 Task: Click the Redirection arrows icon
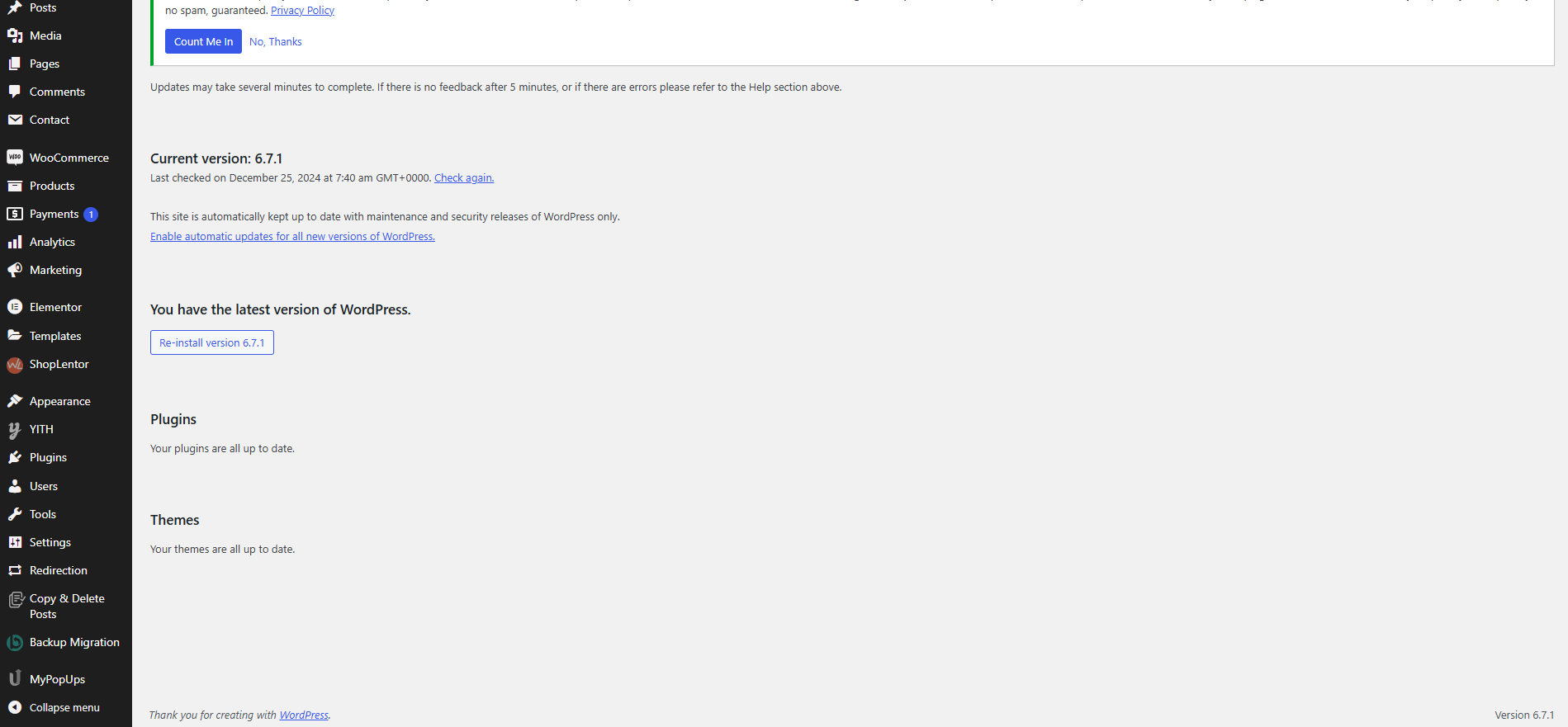pyautogui.click(x=15, y=570)
